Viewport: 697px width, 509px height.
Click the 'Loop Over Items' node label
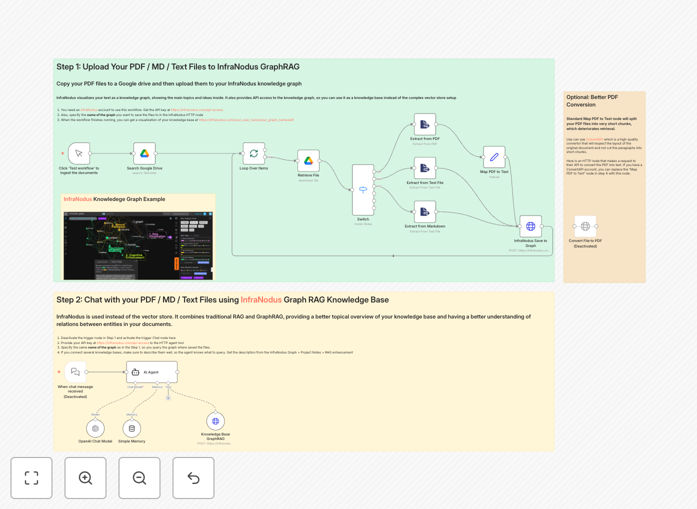pyautogui.click(x=254, y=168)
